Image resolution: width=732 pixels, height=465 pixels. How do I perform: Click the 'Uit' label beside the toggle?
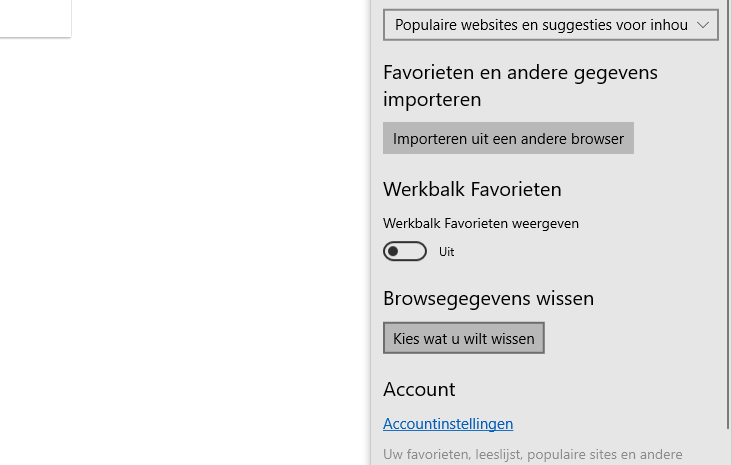coord(446,252)
